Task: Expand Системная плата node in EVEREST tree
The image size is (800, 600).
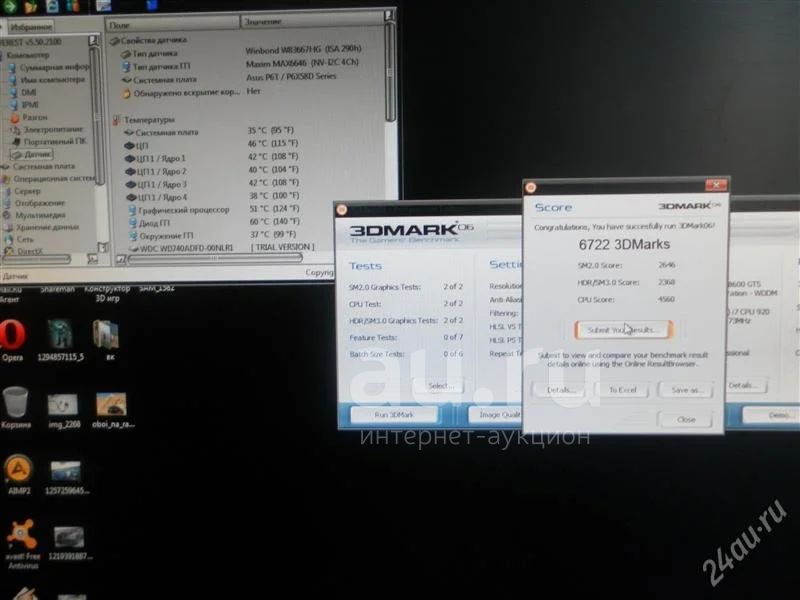Action: (x=39, y=166)
